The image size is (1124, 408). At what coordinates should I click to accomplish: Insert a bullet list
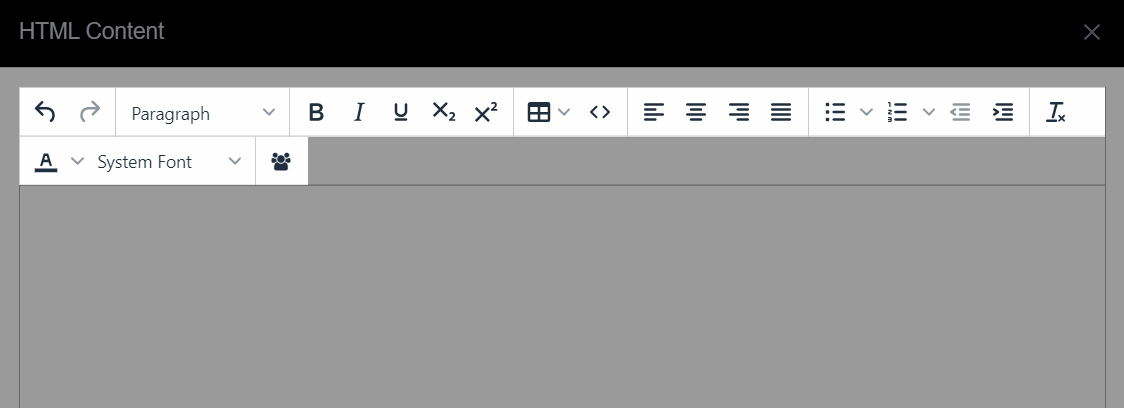835,113
